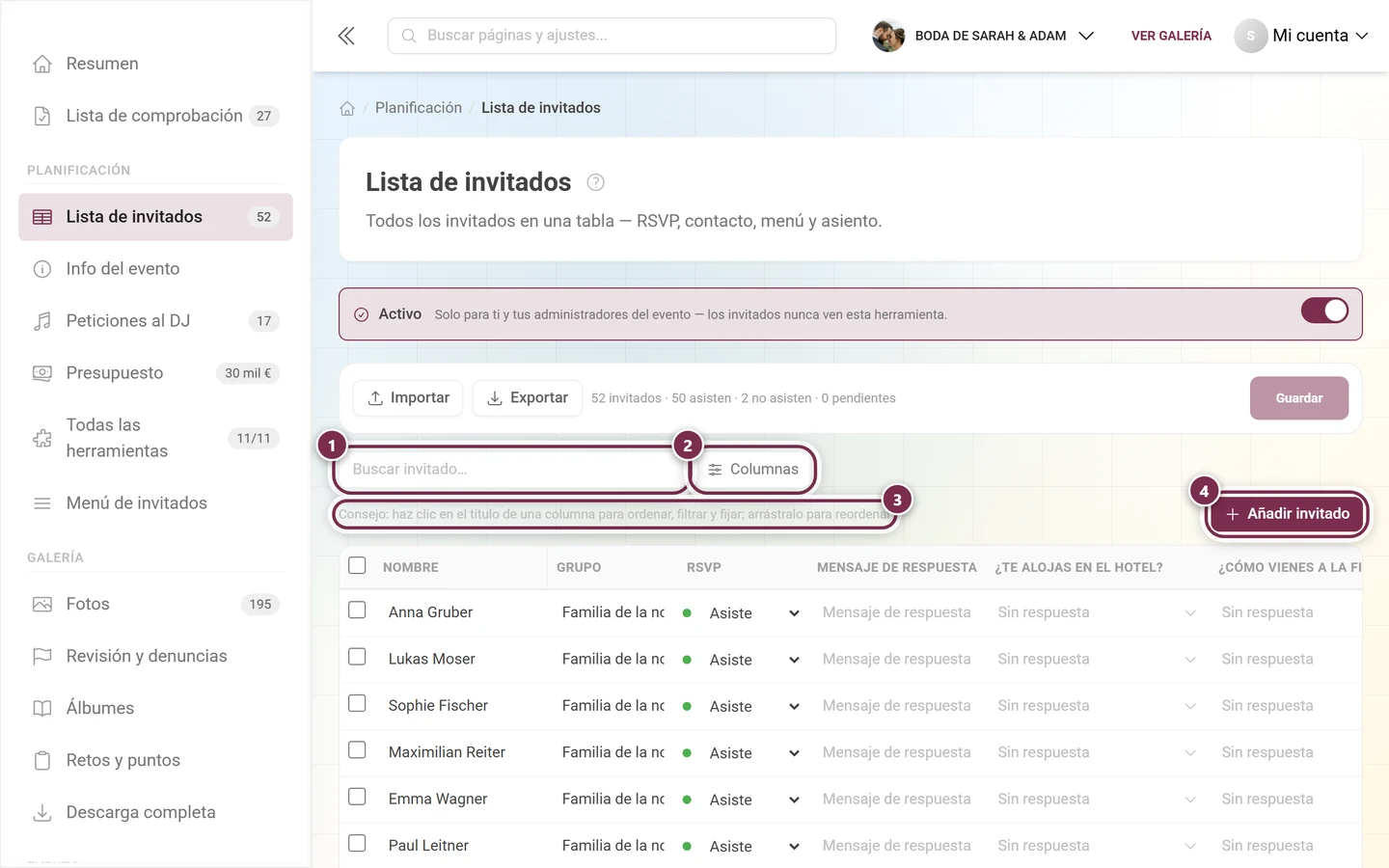Image resolution: width=1389 pixels, height=868 pixels.
Task: Click the Exportar button
Action: pos(527,398)
